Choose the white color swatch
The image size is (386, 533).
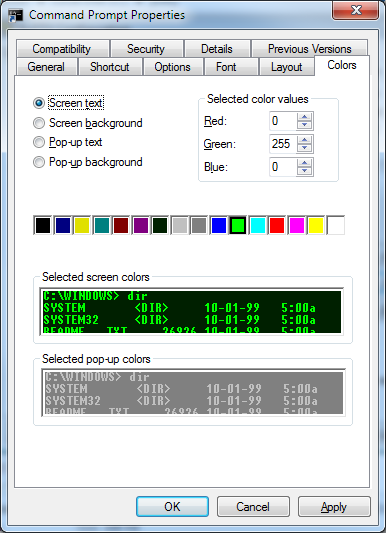click(336, 225)
